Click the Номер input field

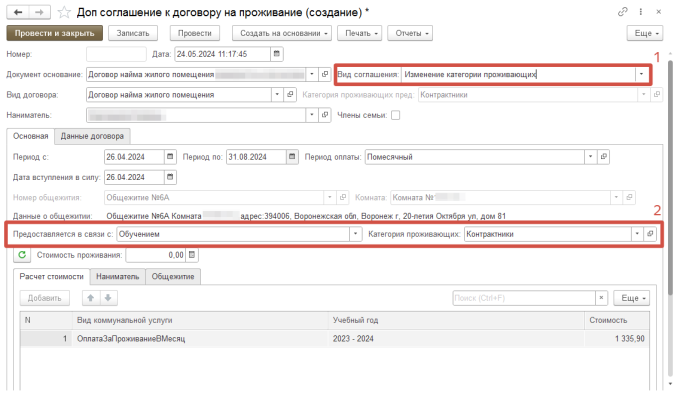tap(116, 54)
